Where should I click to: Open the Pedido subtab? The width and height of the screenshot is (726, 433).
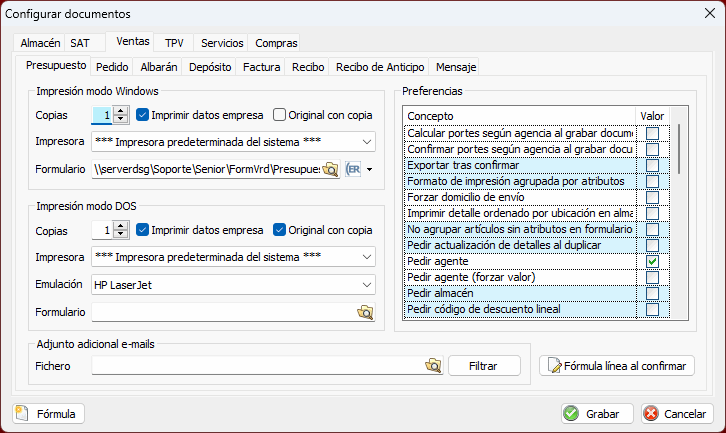pyautogui.click(x=112, y=67)
